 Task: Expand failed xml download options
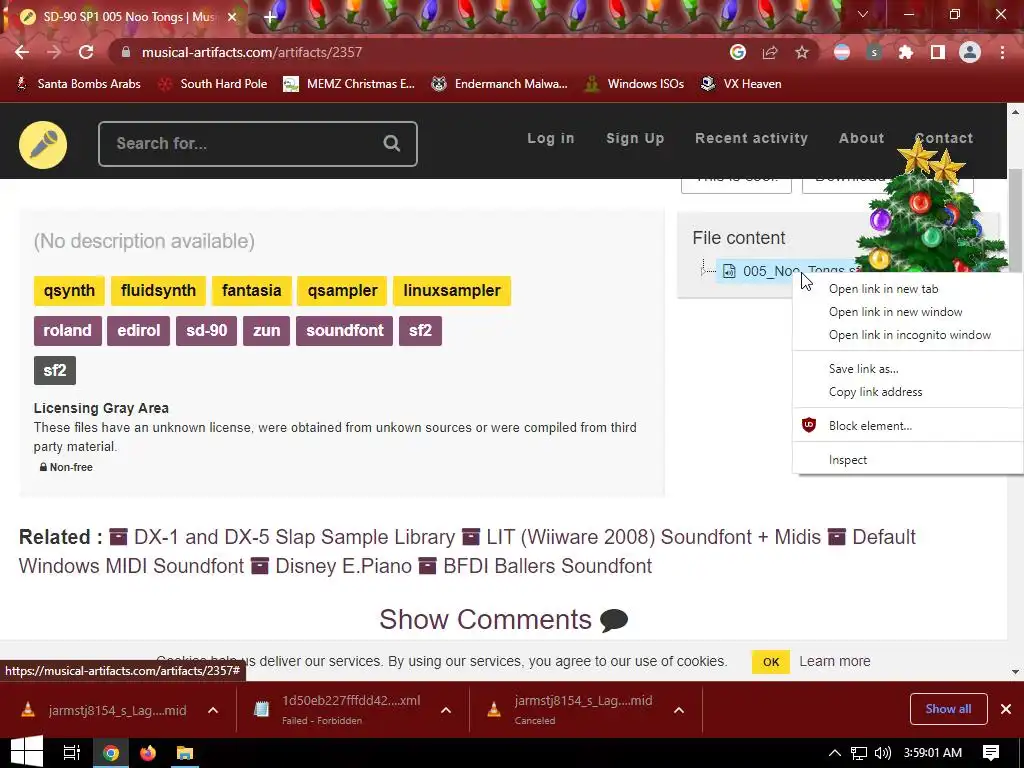(446, 710)
